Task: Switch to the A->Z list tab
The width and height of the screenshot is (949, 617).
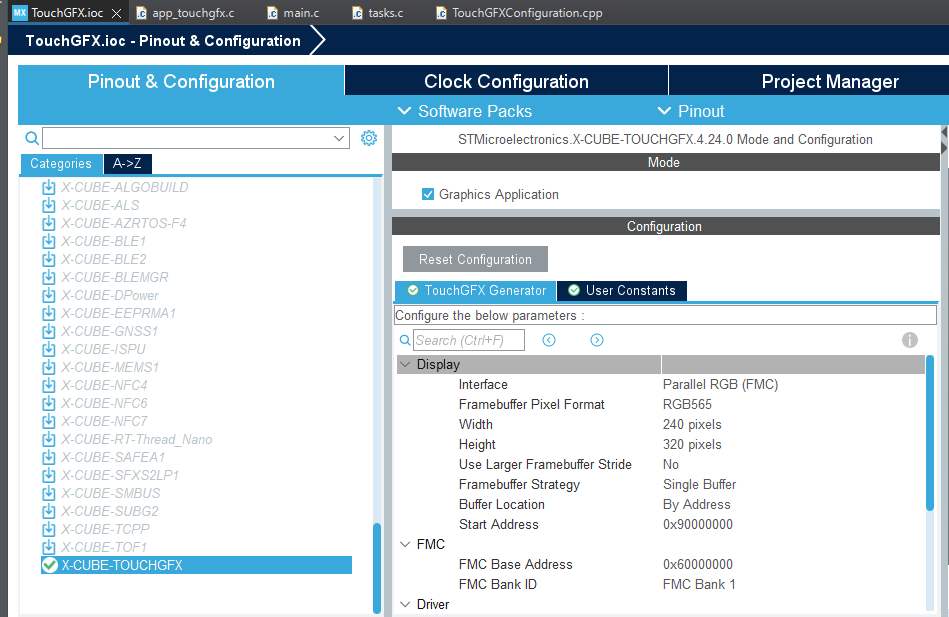Action: click(x=127, y=163)
